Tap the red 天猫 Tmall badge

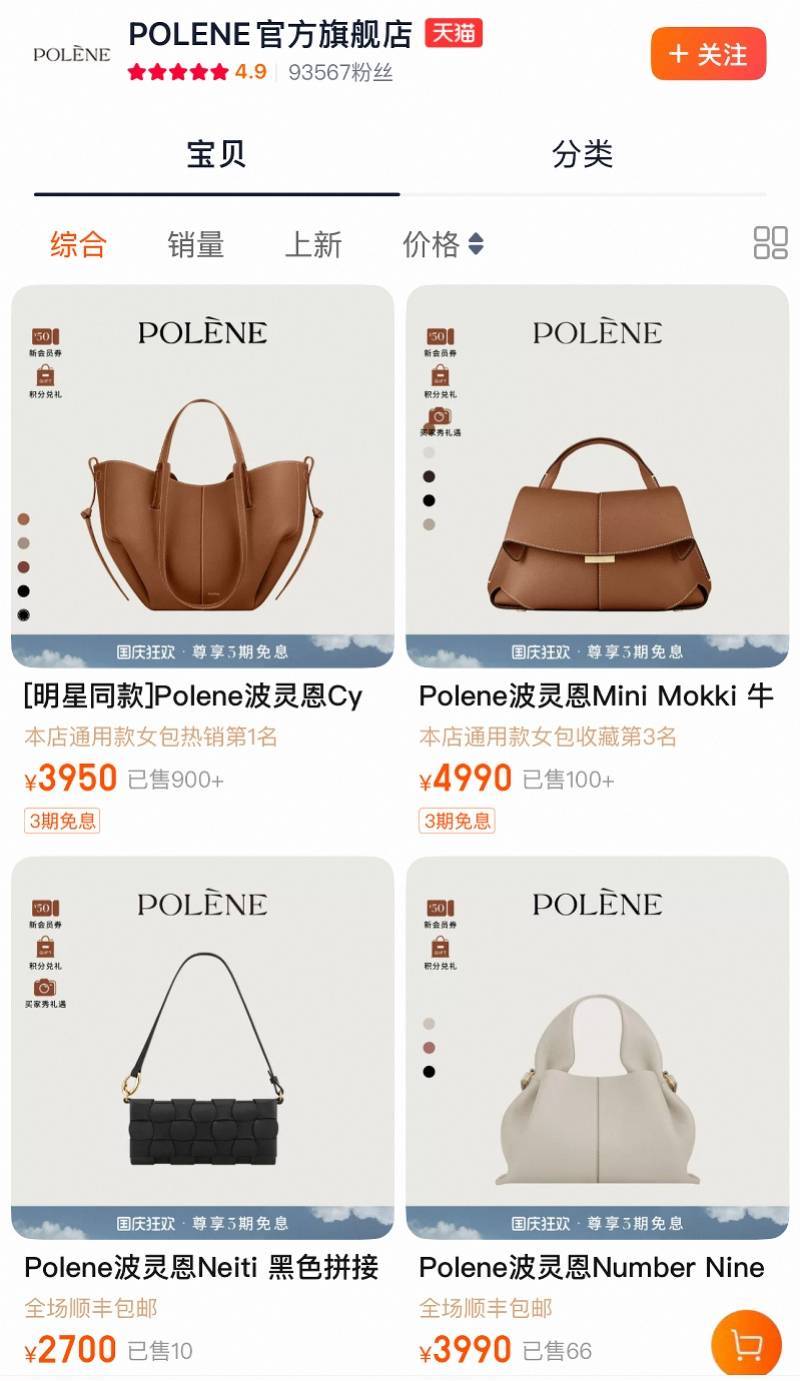(x=454, y=33)
